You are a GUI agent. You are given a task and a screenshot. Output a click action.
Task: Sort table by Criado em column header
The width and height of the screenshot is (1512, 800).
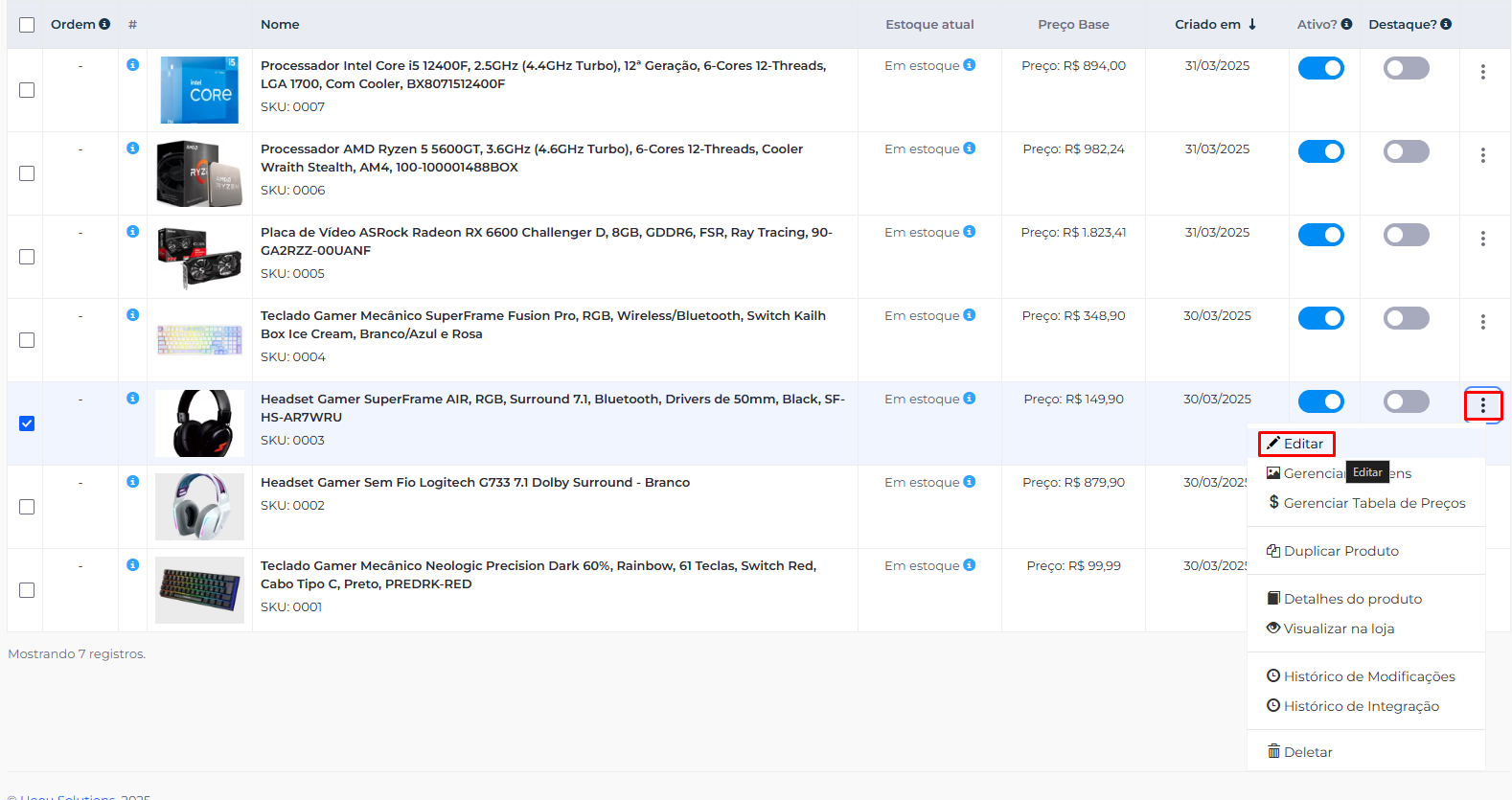pos(1207,24)
